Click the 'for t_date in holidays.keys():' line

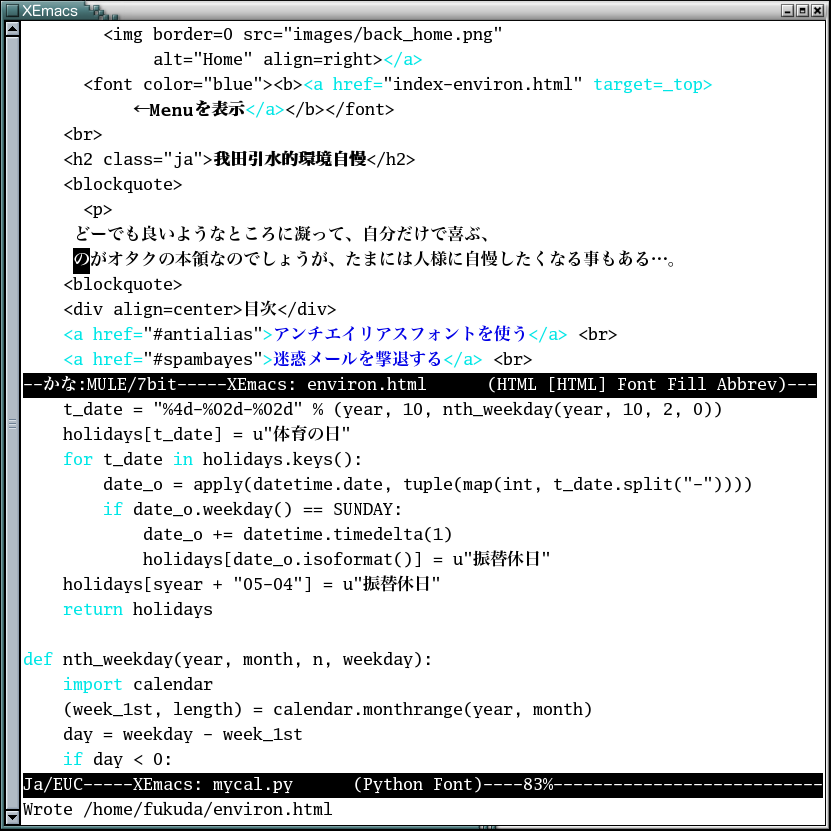[213, 459]
